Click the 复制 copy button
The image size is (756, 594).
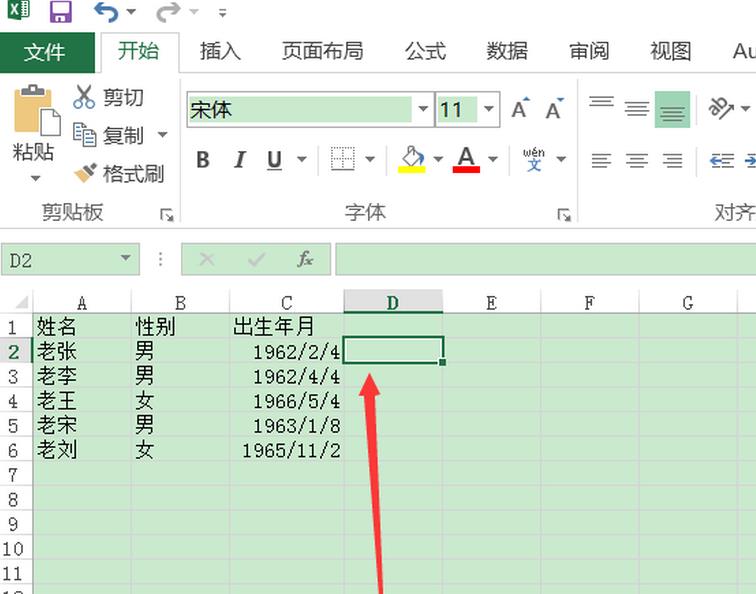pos(110,135)
